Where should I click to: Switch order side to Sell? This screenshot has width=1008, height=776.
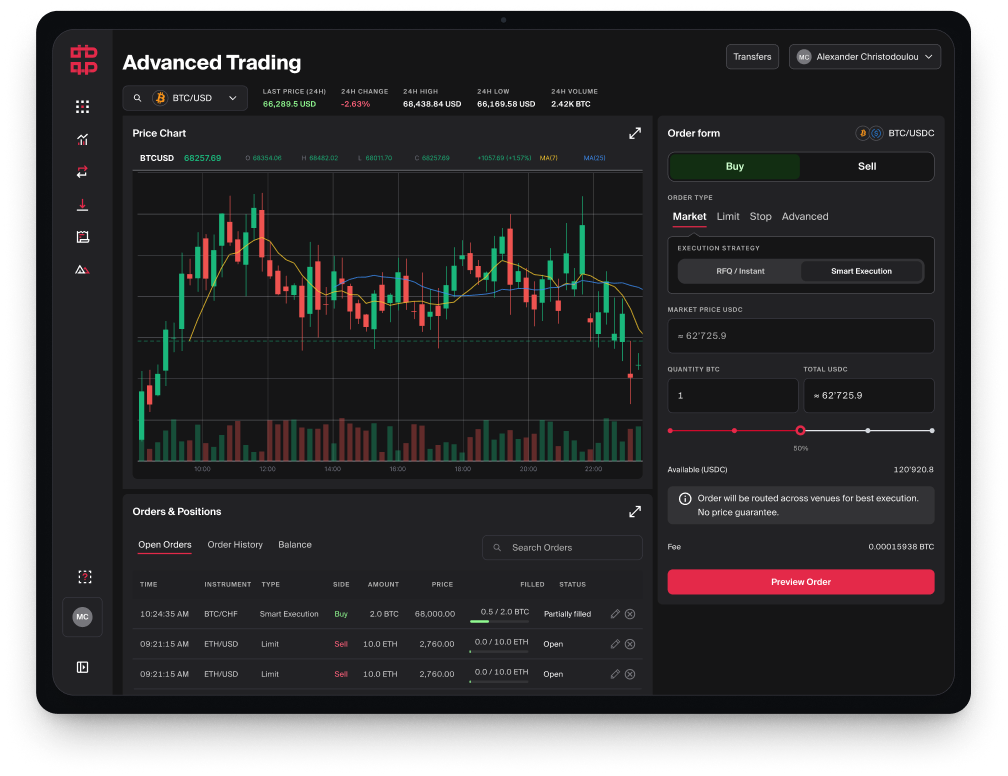867,167
